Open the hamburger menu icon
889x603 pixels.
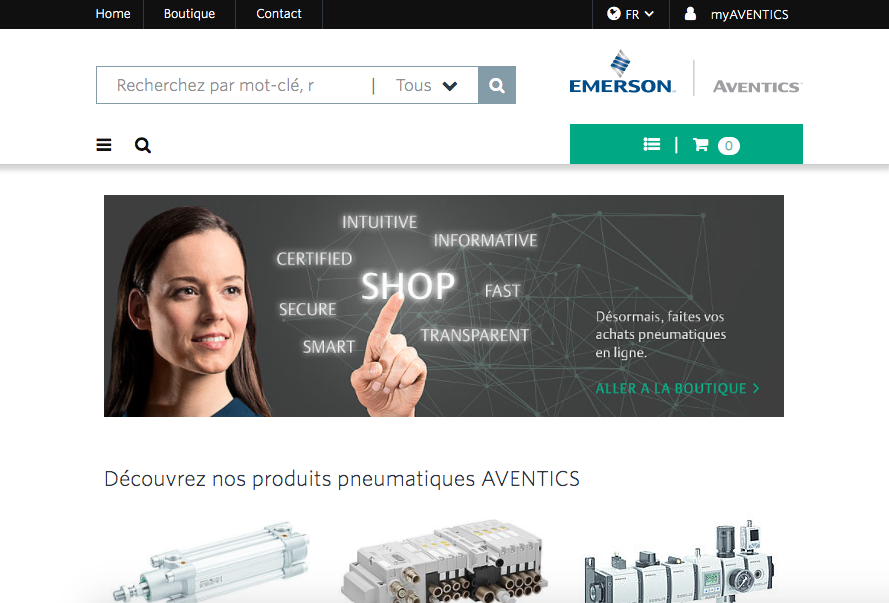104,145
